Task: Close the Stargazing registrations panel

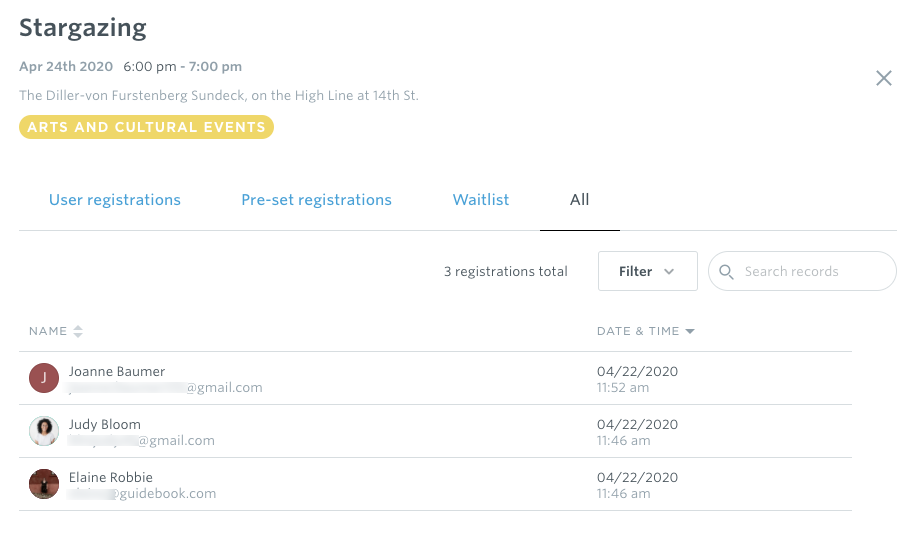Action: click(883, 78)
